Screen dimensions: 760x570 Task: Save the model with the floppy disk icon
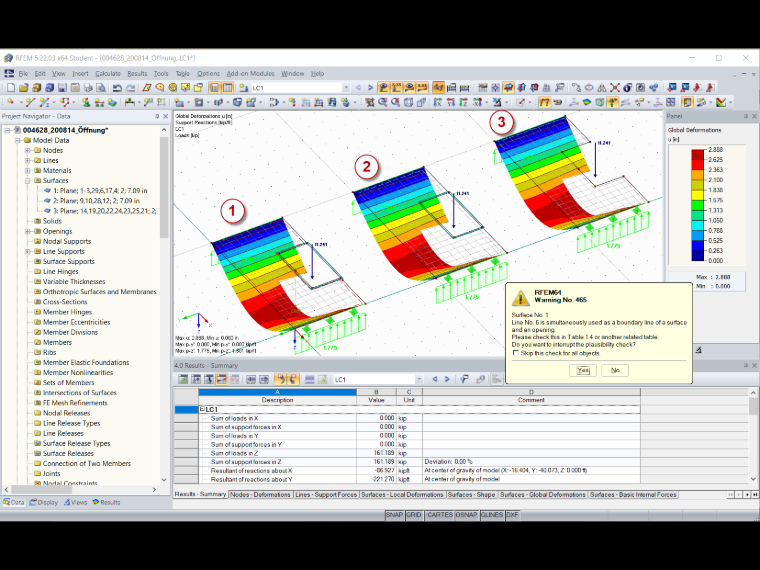tap(62, 88)
